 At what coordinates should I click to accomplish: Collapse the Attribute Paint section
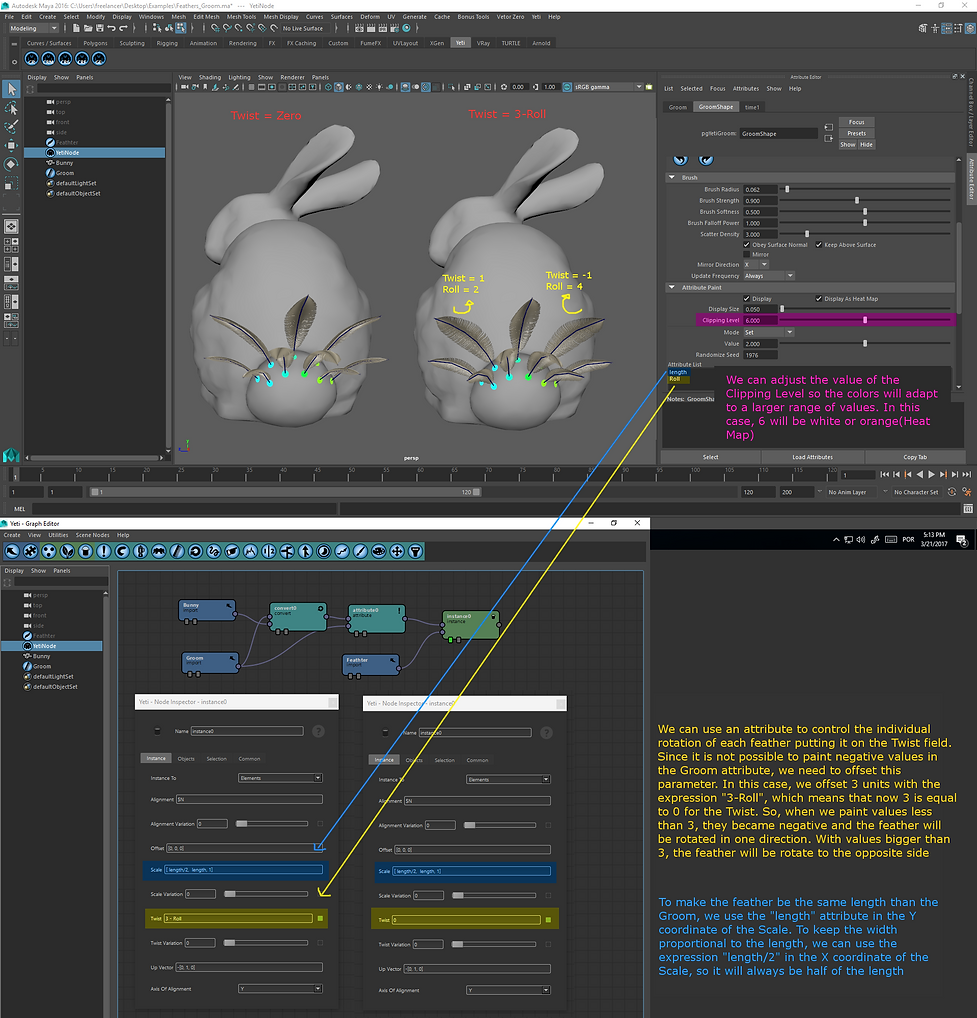(672, 287)
